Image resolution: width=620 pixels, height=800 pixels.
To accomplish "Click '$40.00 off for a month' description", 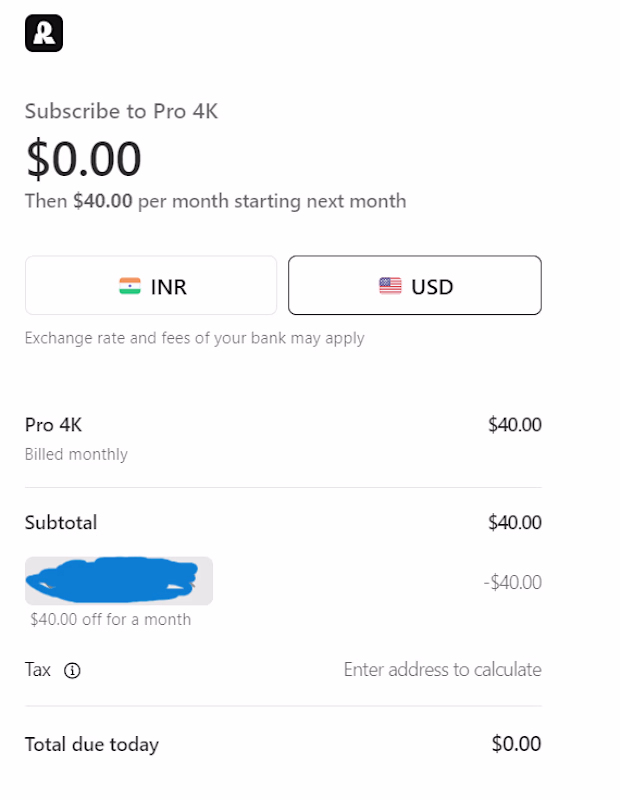I will pos(111,619).
